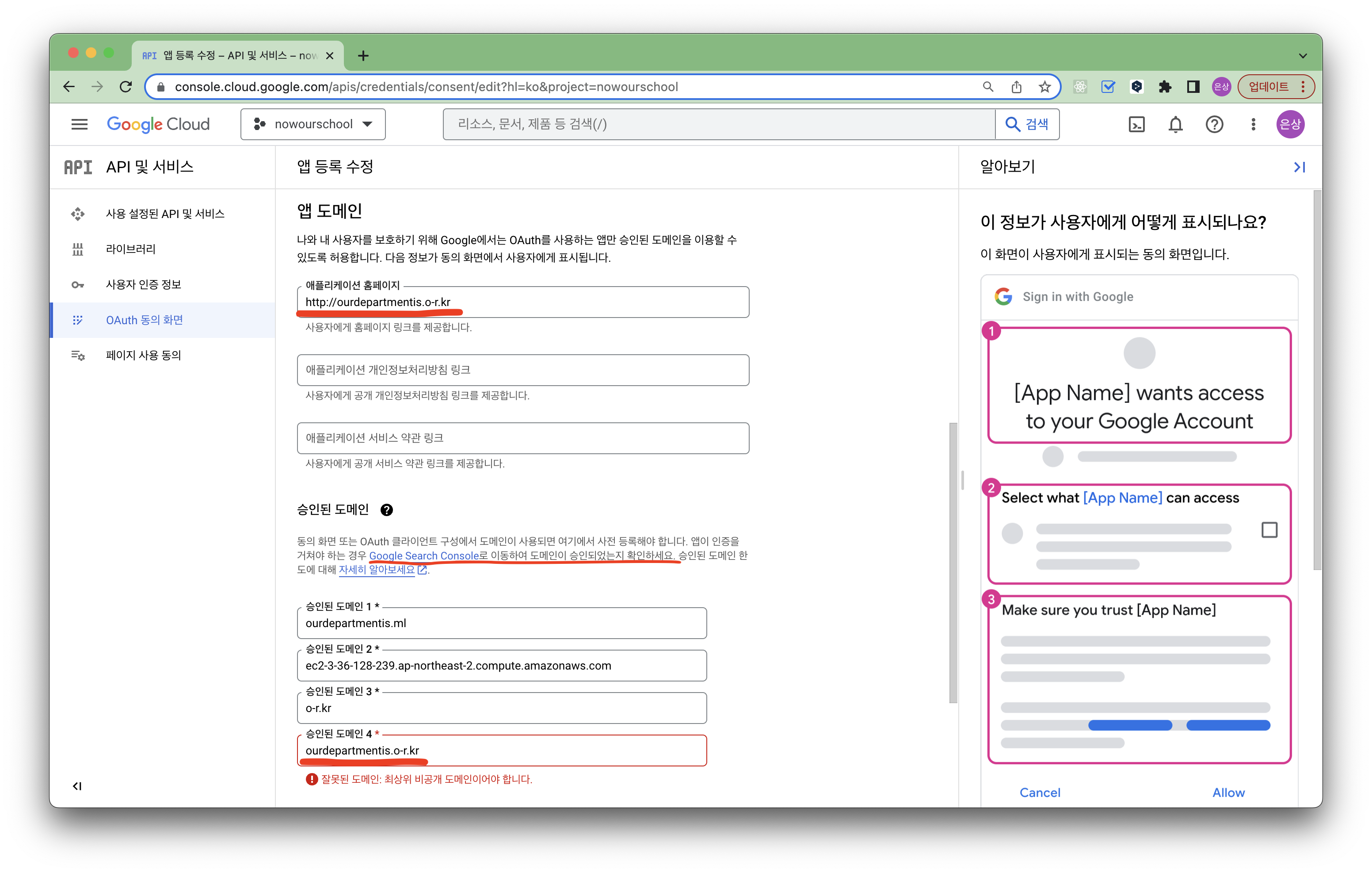Expand the tab search chevron in tab strip
The height and width of the screenshot is (873, 1372).
(1303, 56)
